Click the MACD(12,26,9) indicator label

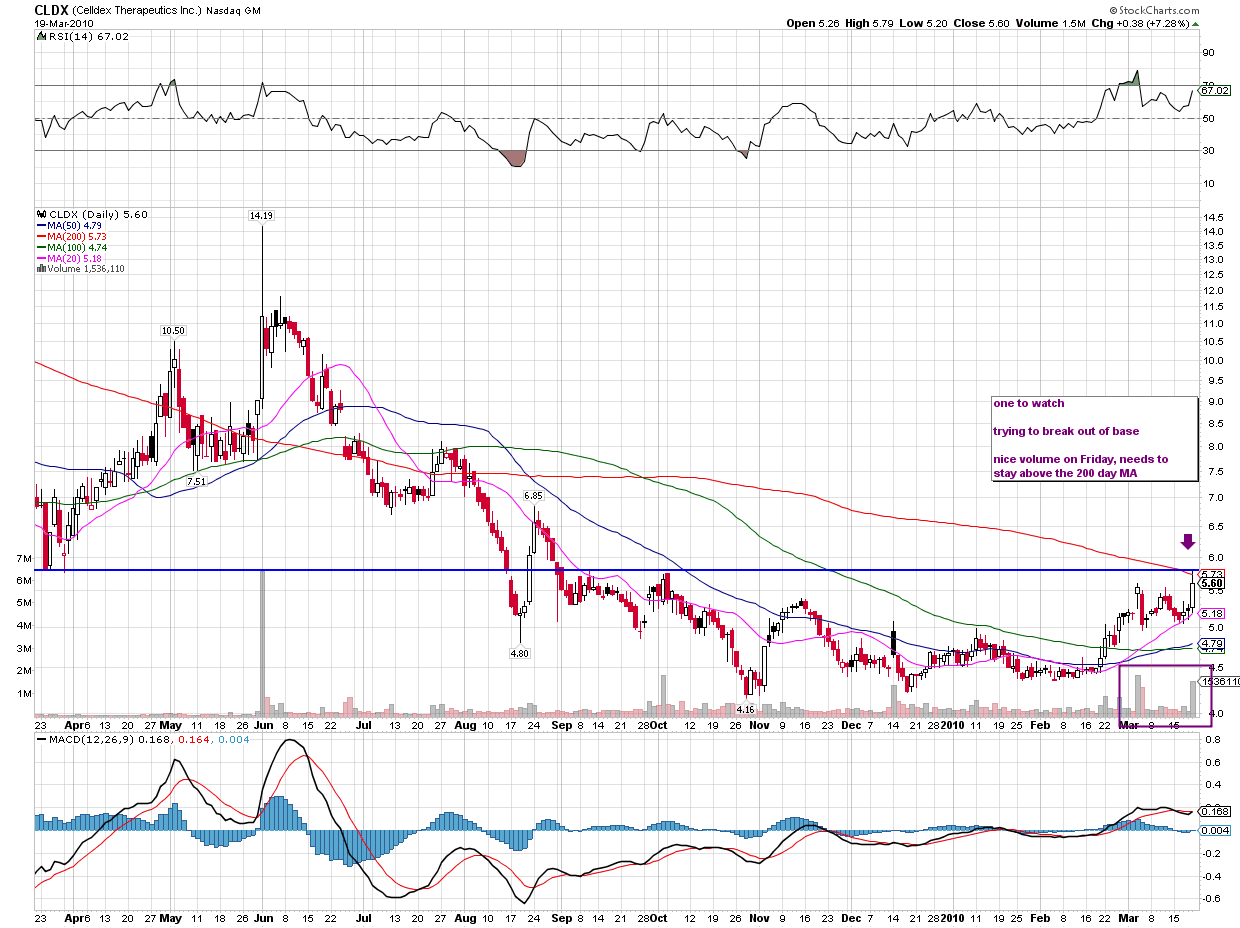point(91,738)
